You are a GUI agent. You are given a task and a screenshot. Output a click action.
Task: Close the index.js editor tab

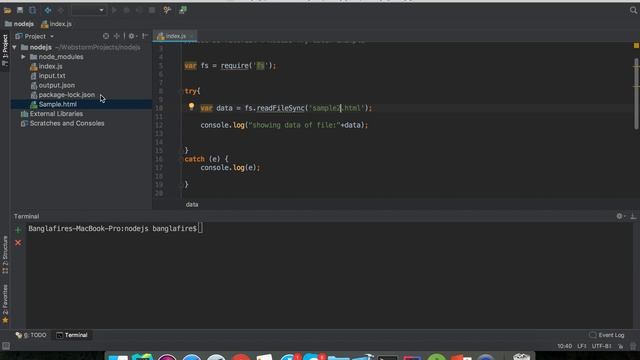(191, 36)
